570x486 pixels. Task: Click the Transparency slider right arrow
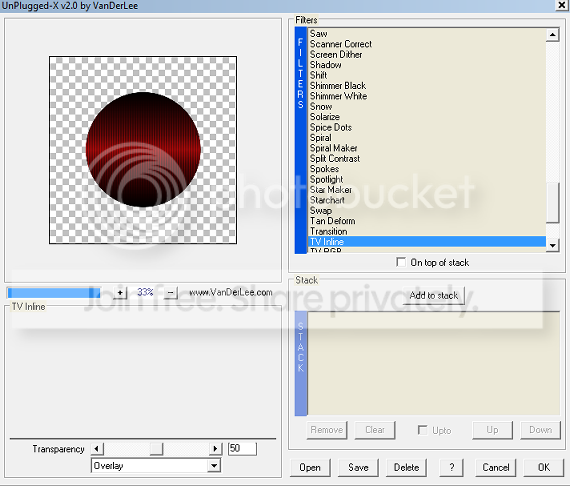point(215,449)
